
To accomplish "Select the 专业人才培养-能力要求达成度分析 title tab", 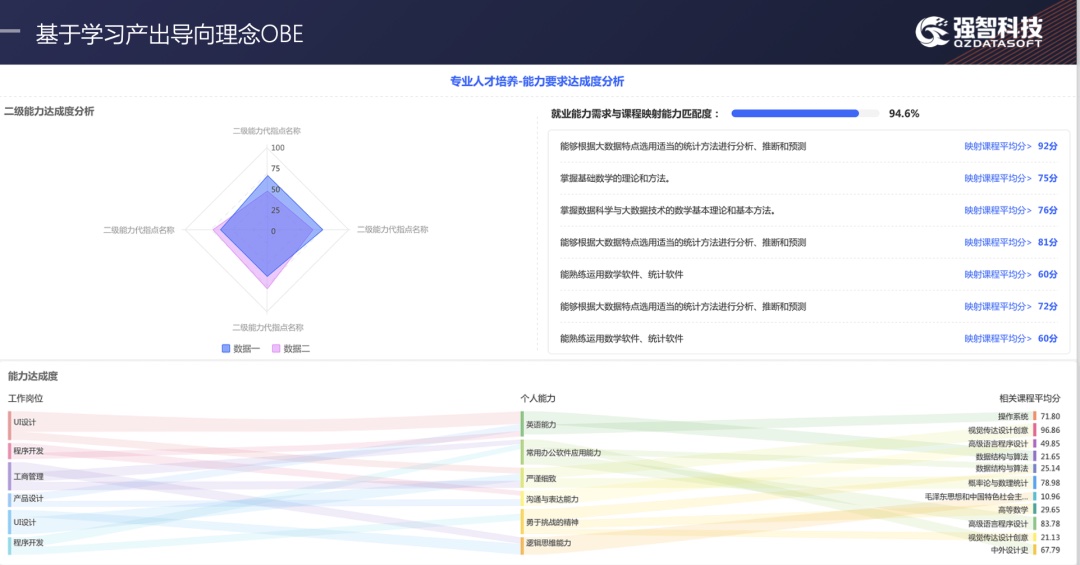I will (537, 81).
